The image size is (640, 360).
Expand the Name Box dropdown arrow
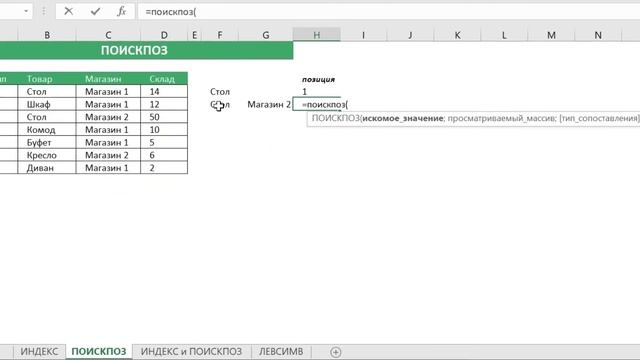[x=26, y=11]
